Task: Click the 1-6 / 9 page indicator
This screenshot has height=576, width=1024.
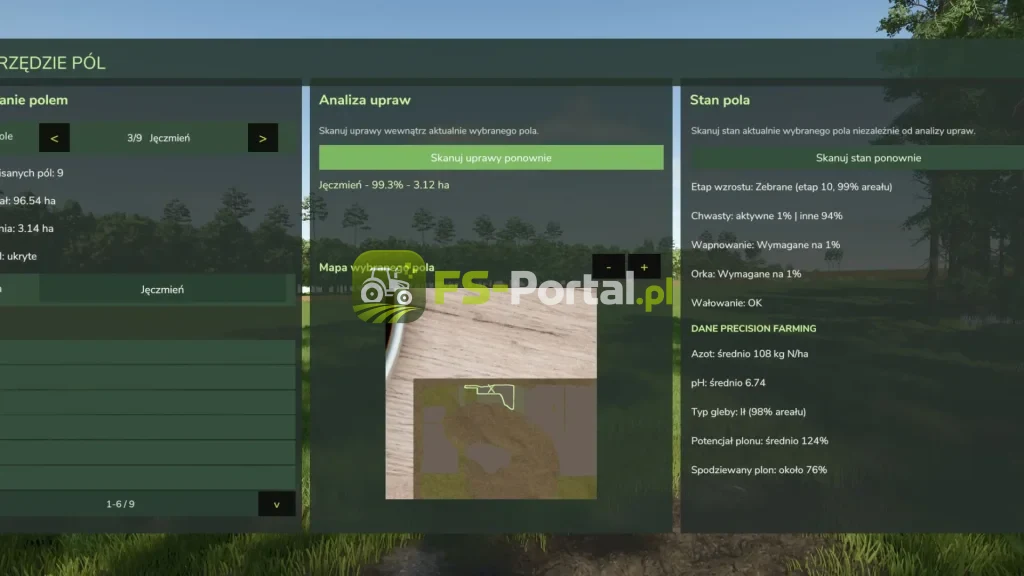Action: tap(120, 504)
